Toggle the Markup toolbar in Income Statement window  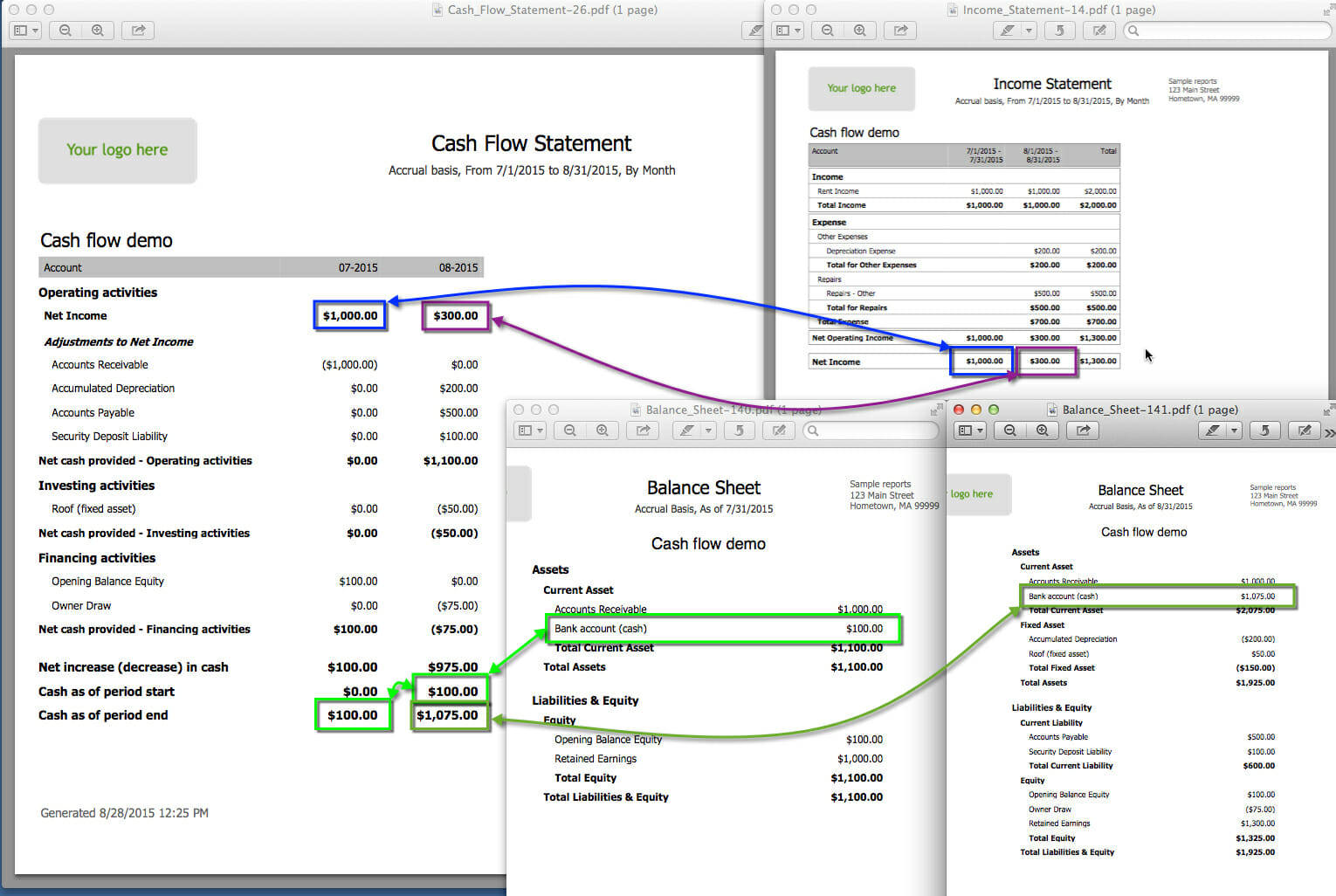click(x=1099, y=30)
